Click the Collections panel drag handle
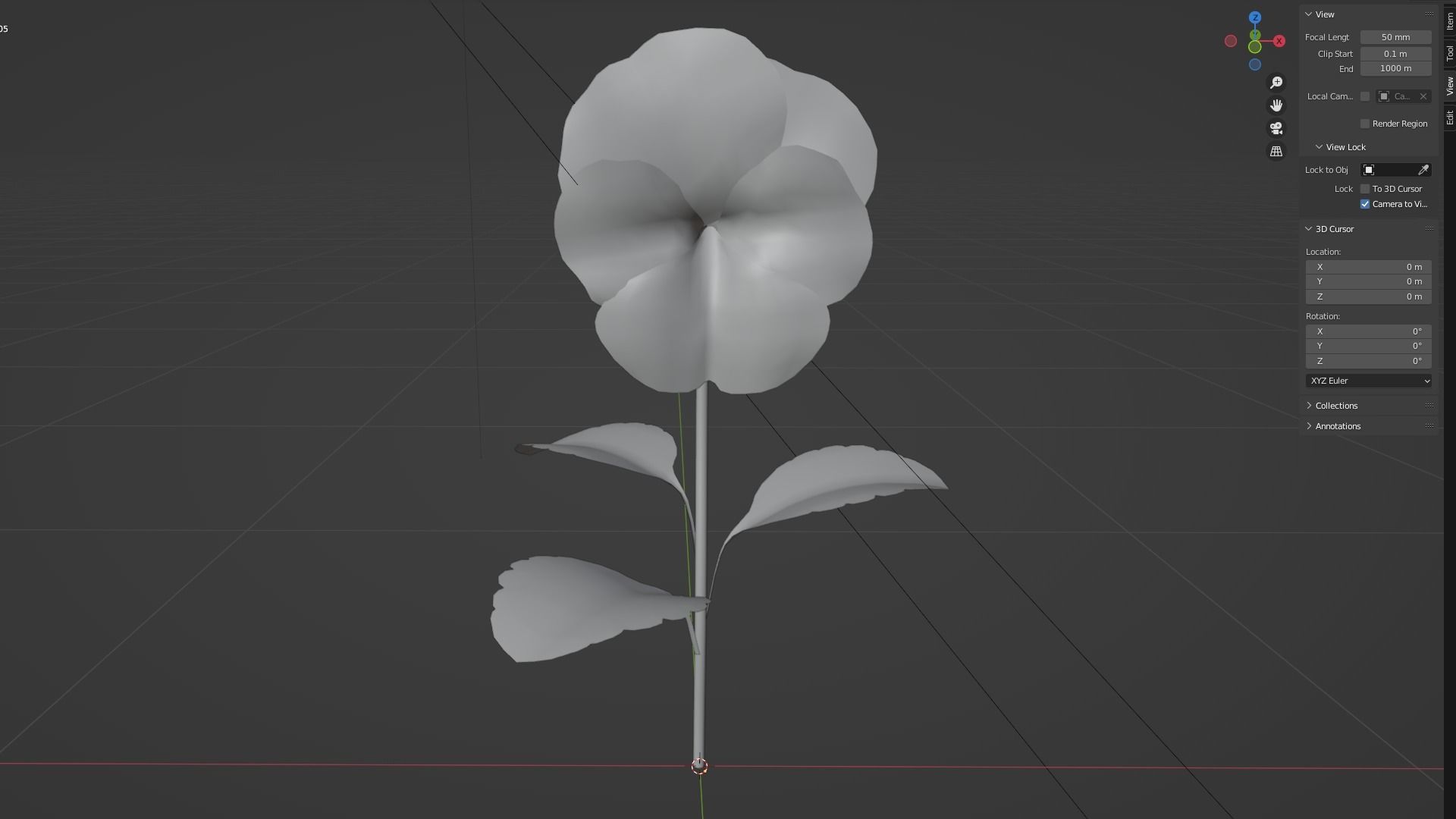1456x819 pixels. [1429, 405]
